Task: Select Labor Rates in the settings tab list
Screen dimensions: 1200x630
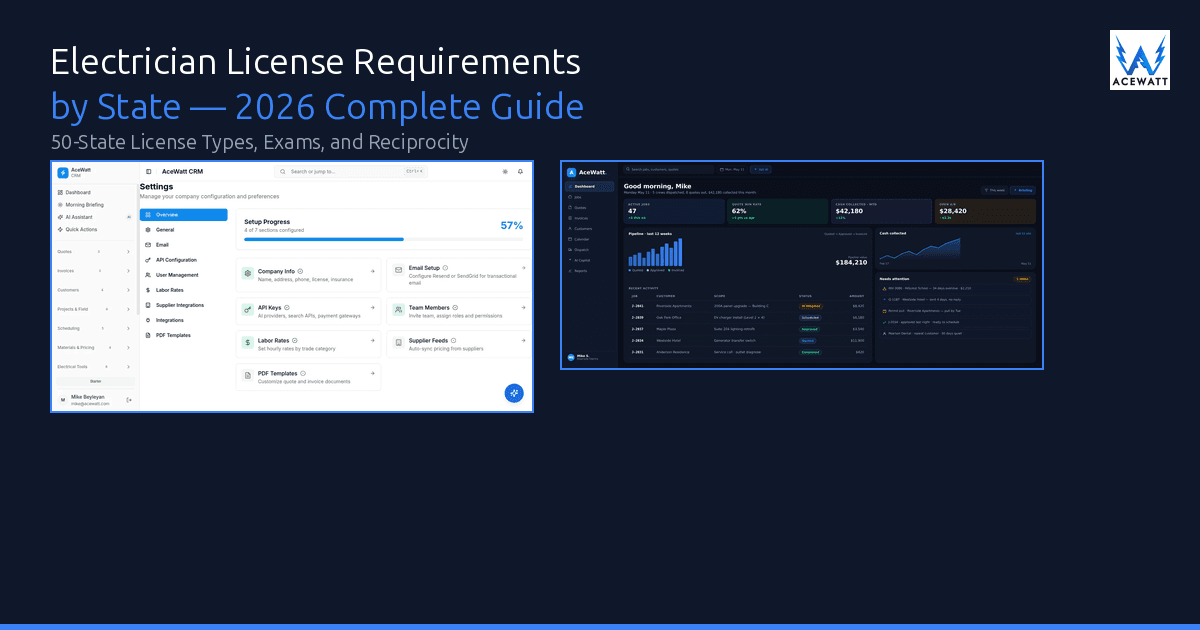Action: [x=184, y=290]
